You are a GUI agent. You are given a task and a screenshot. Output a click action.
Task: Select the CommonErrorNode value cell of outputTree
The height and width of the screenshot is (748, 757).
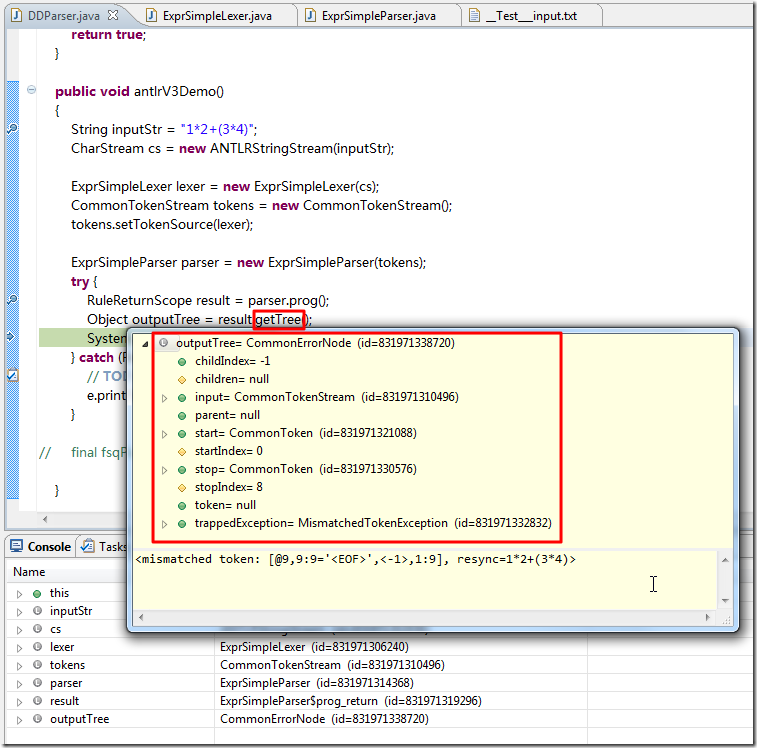(401, 719)
